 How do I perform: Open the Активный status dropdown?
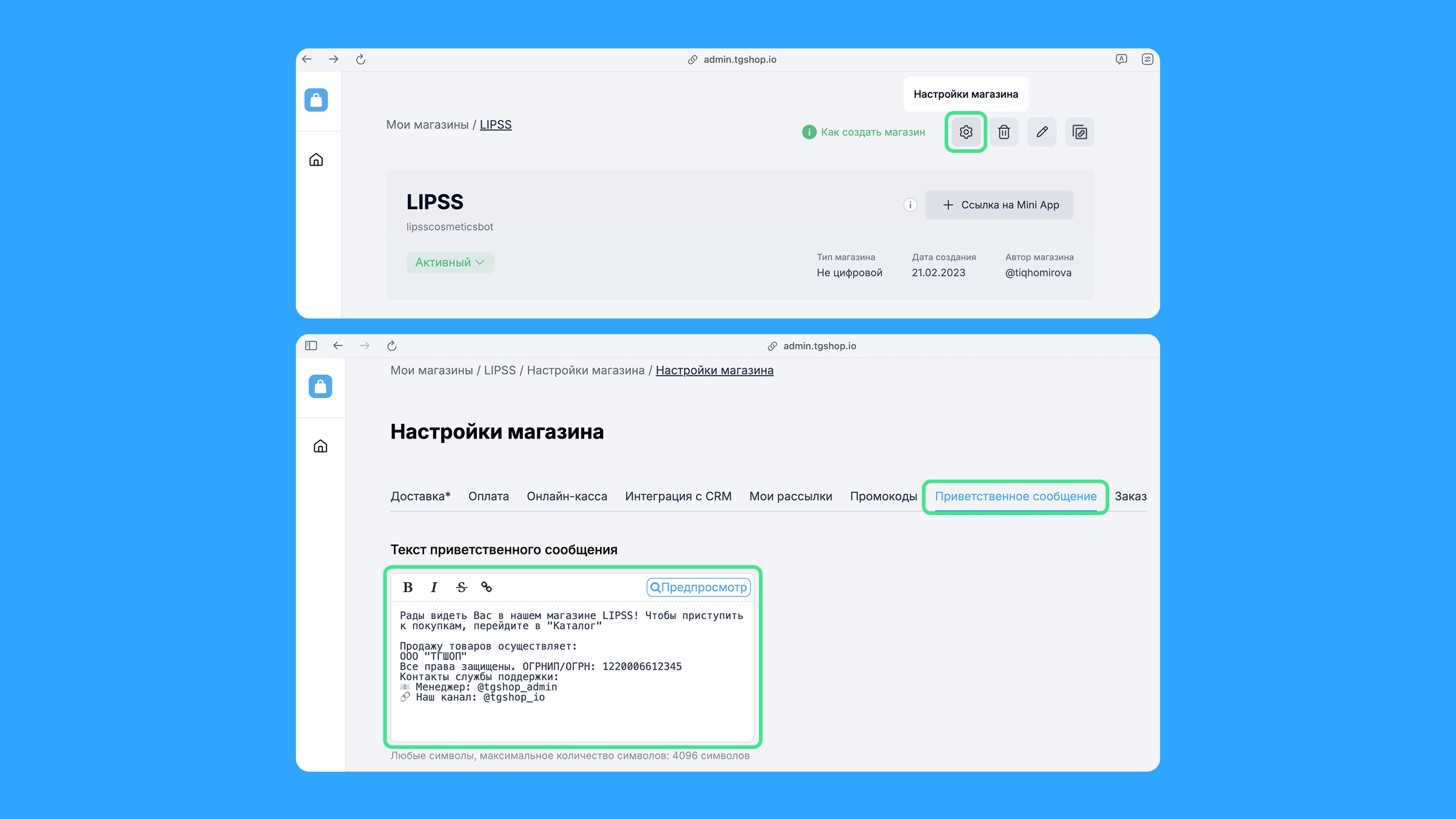tap(450, 262)
